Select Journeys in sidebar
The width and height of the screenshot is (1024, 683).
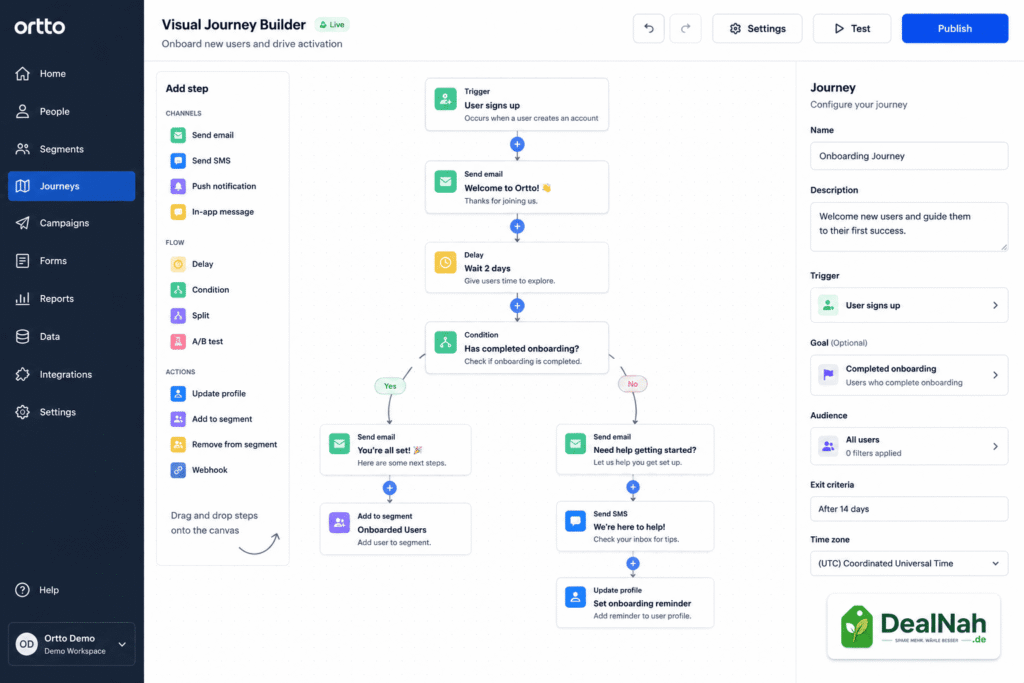(x=71, y=186)
